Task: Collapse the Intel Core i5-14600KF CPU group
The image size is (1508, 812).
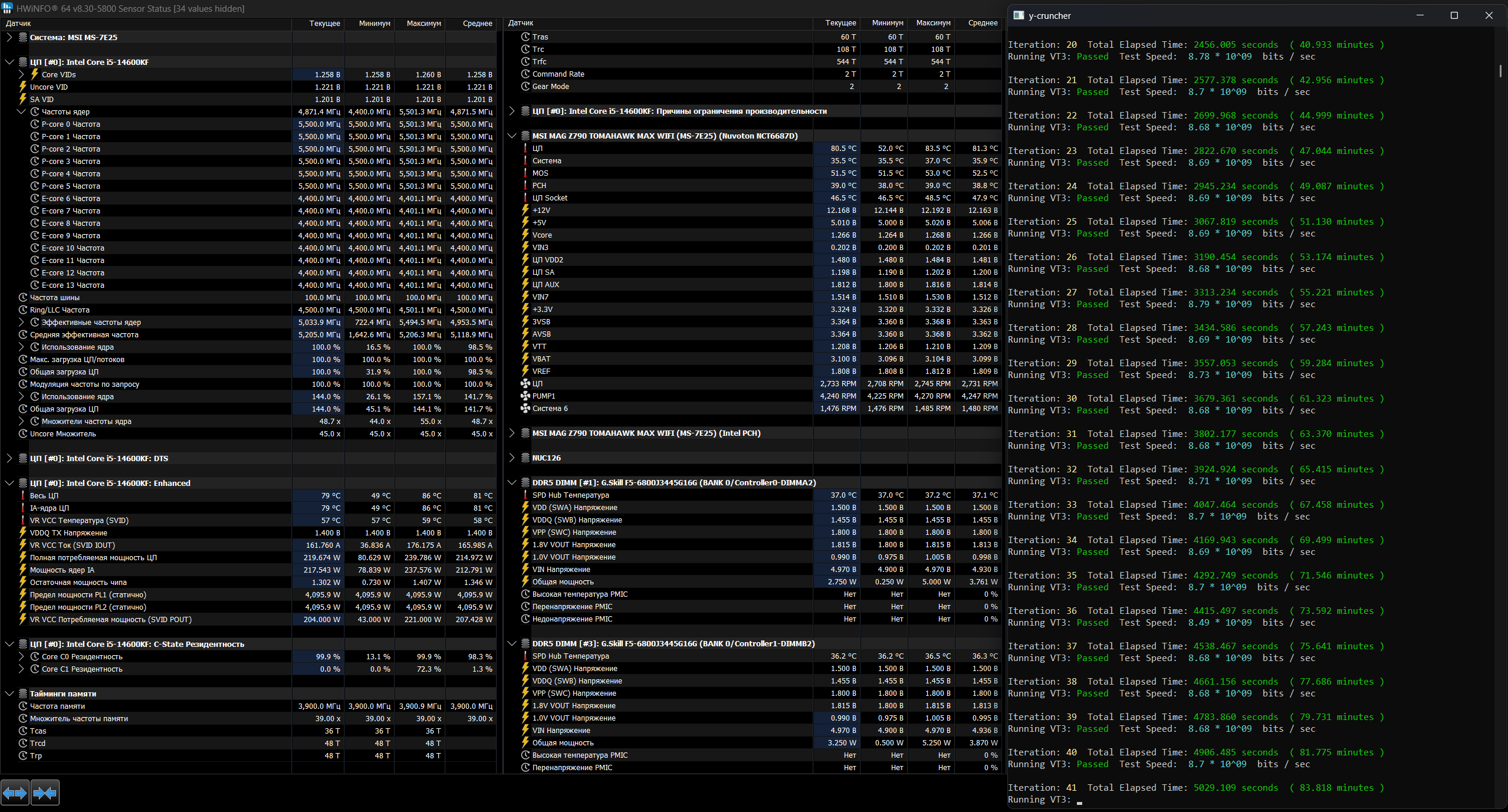Action: tap(9, 62)
